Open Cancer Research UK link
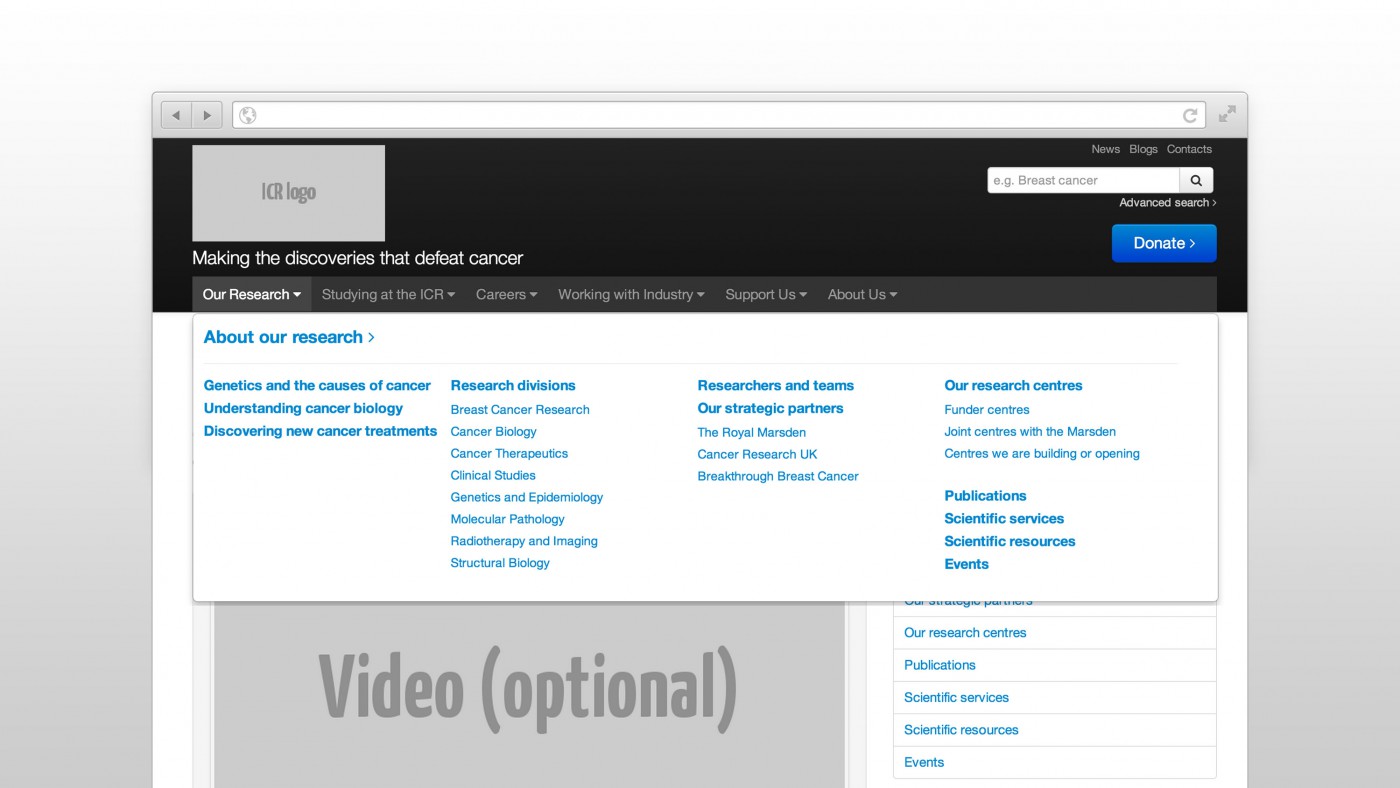Viewport: 1400px width, 788px height. (x=757, y=454)
